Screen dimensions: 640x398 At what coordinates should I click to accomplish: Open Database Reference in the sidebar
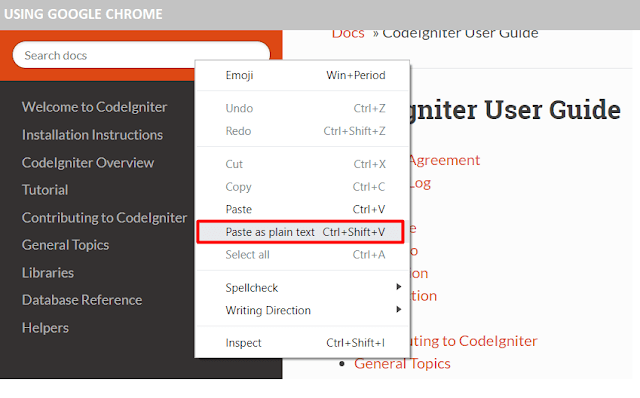tap(82, 300)
